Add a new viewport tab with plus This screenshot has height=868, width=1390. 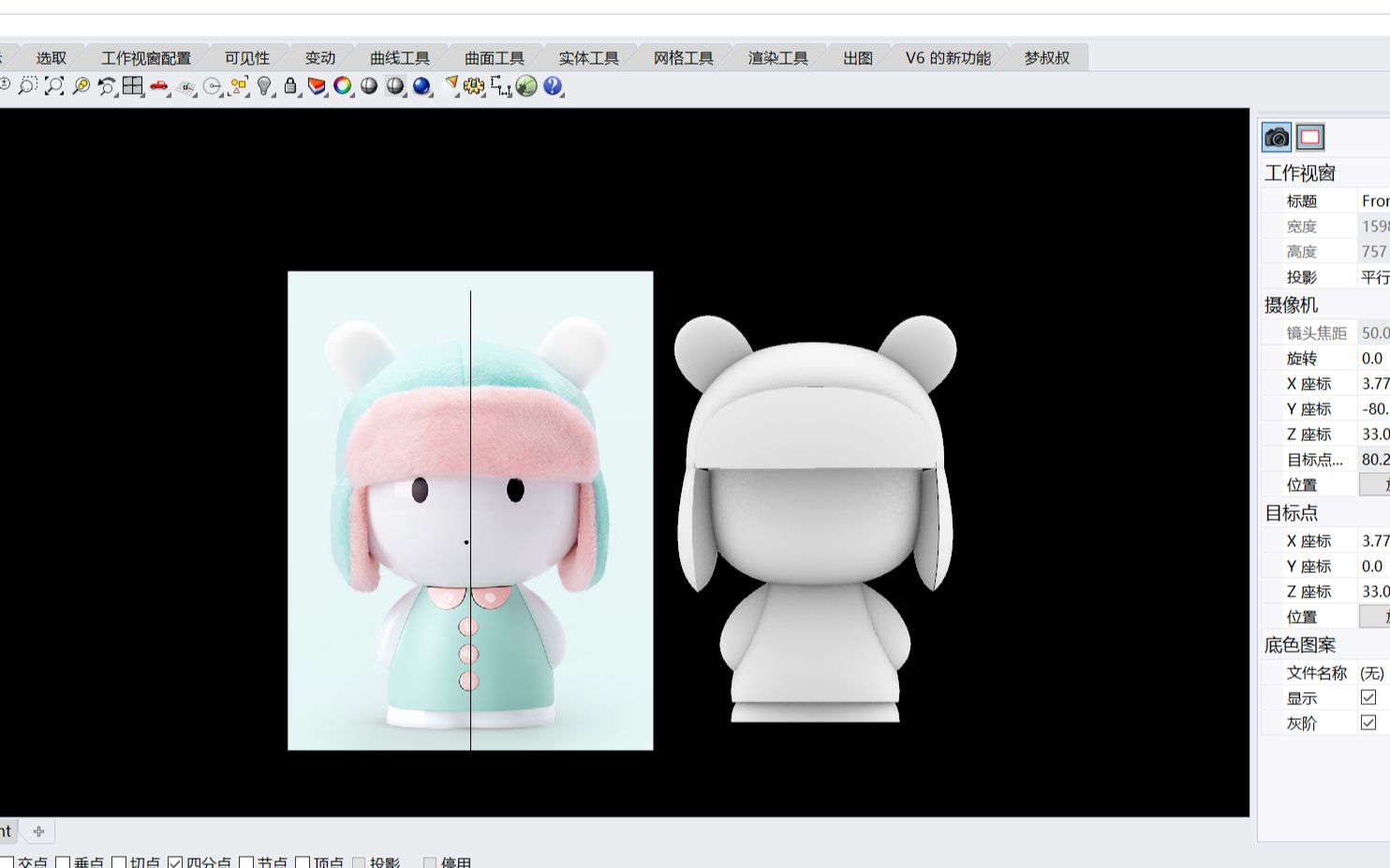pyautogui.click(x=38, y=831)
